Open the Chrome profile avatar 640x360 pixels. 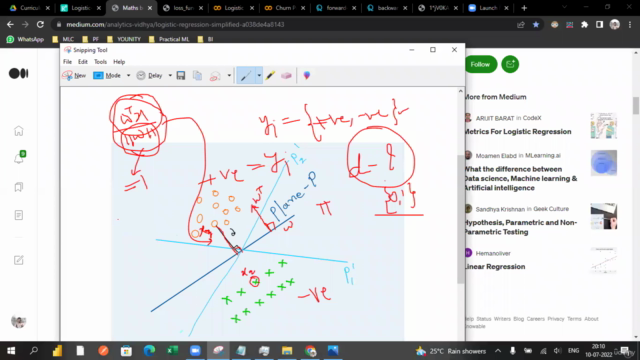[615, 24]
